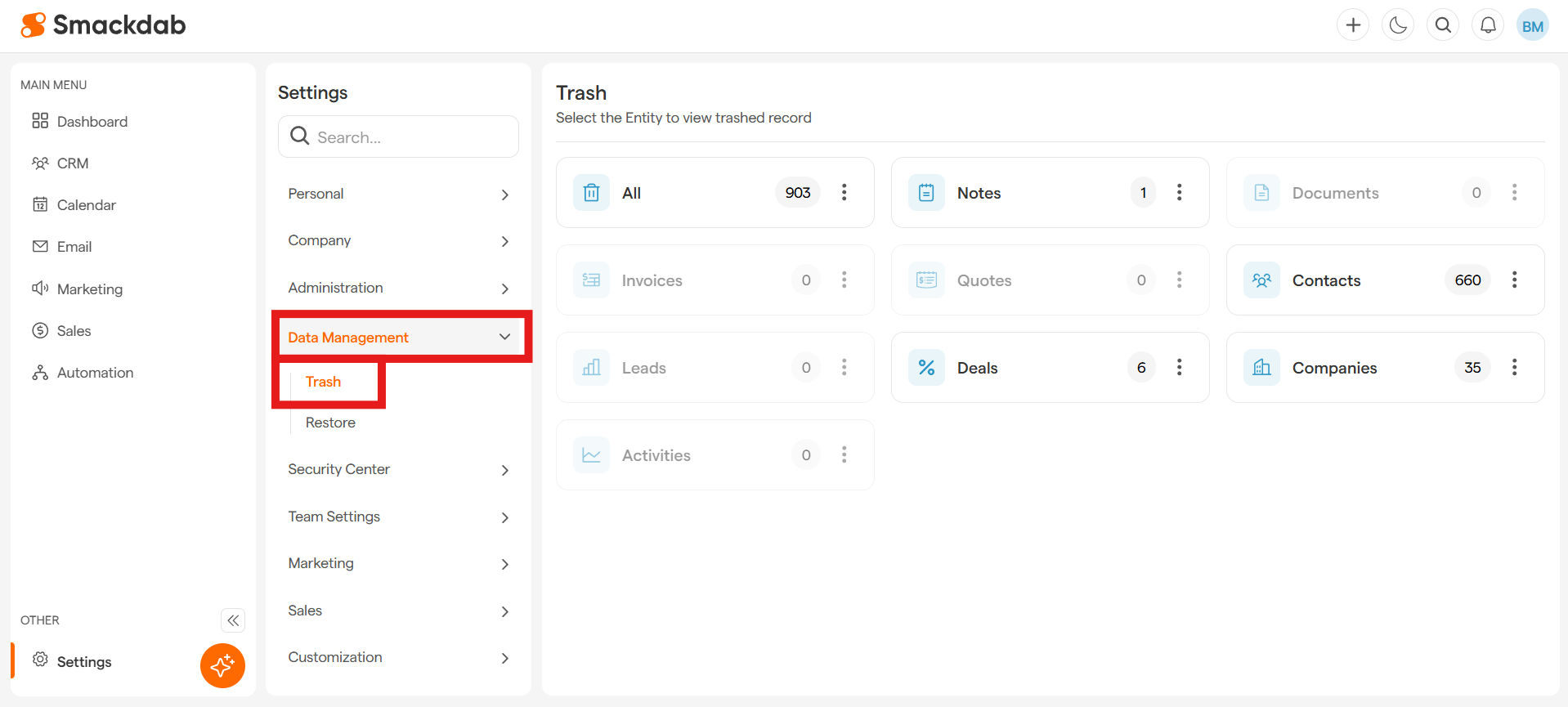The image size is (1568, 707).
Task: Toggle dark mode with the moon icon
Action: [1398, 25]
